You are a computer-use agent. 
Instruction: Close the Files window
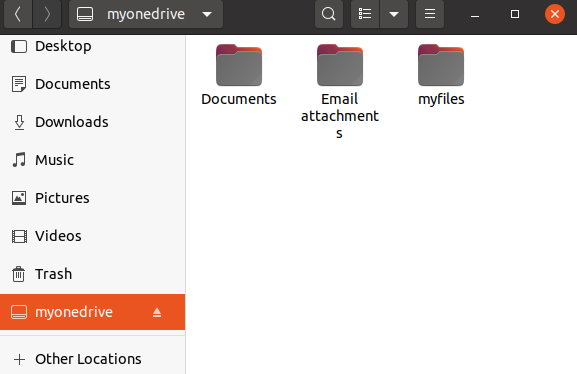pos(555,14)
